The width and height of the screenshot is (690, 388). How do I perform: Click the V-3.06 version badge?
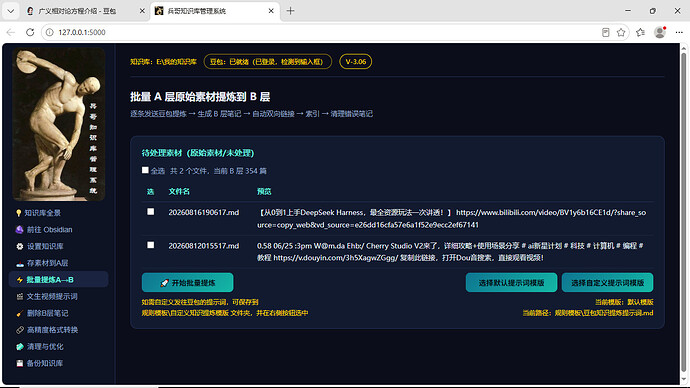click(356, 62)
